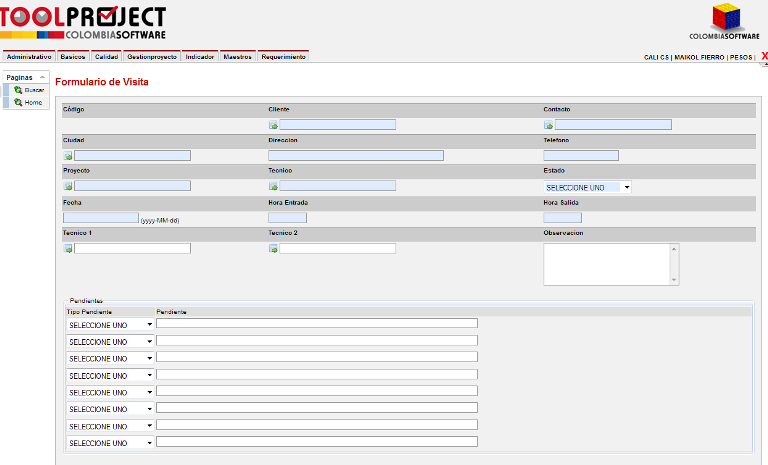Open the Estado dropdown
The height and width of the screenshot is (465, 768).
(x=587, y=187)
